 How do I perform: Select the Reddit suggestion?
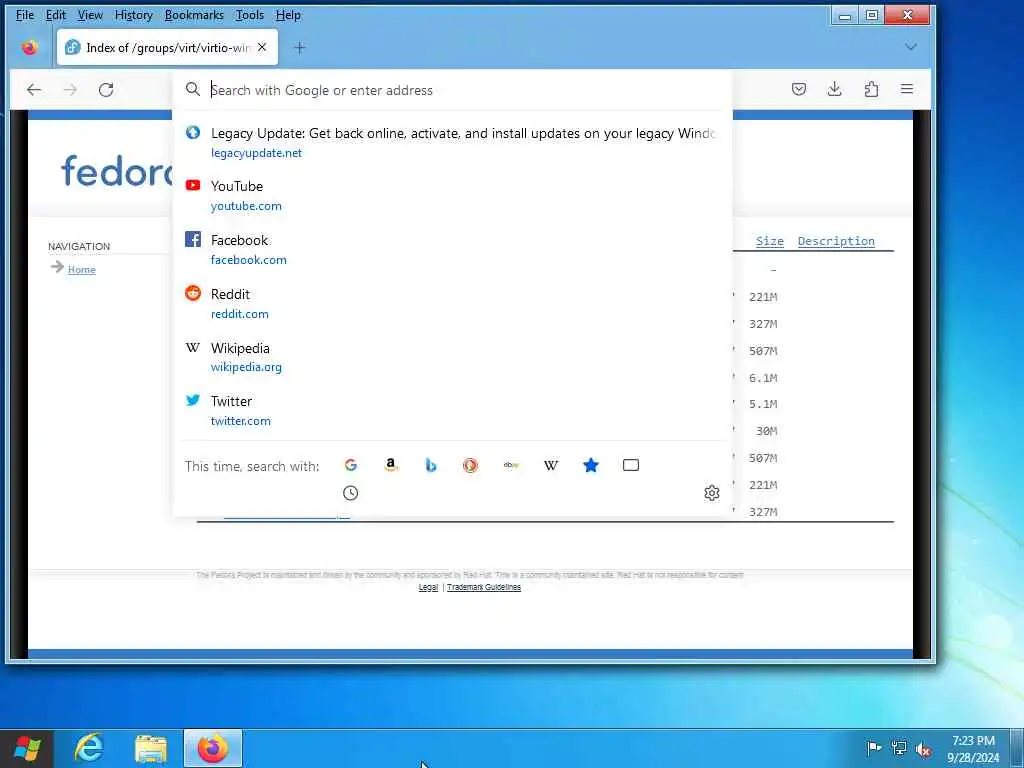coord(452,304)
